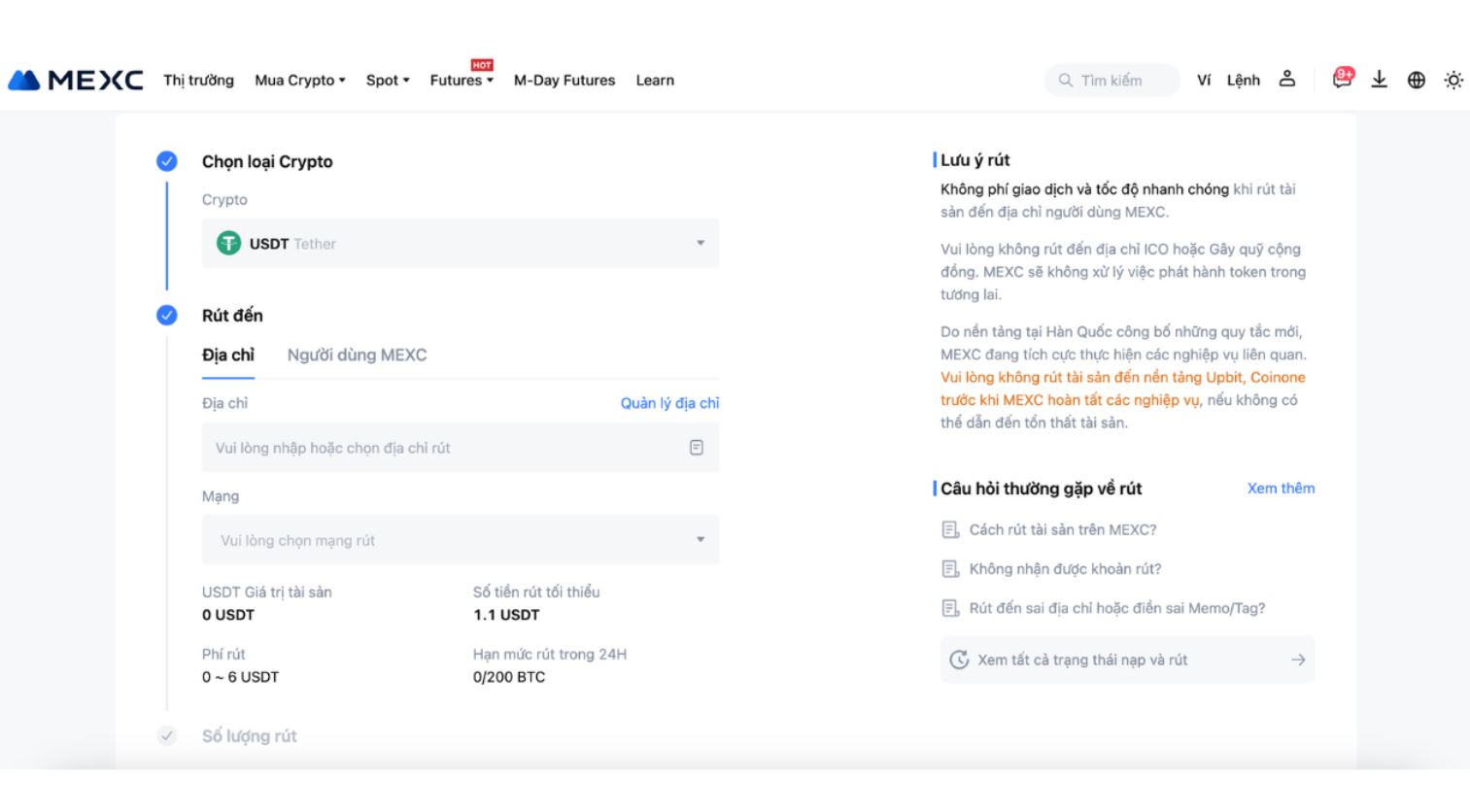1470x812 pixels.
Task: Click the '1.1 USDT' minimum withdrawal value
Action: point(506,615)
